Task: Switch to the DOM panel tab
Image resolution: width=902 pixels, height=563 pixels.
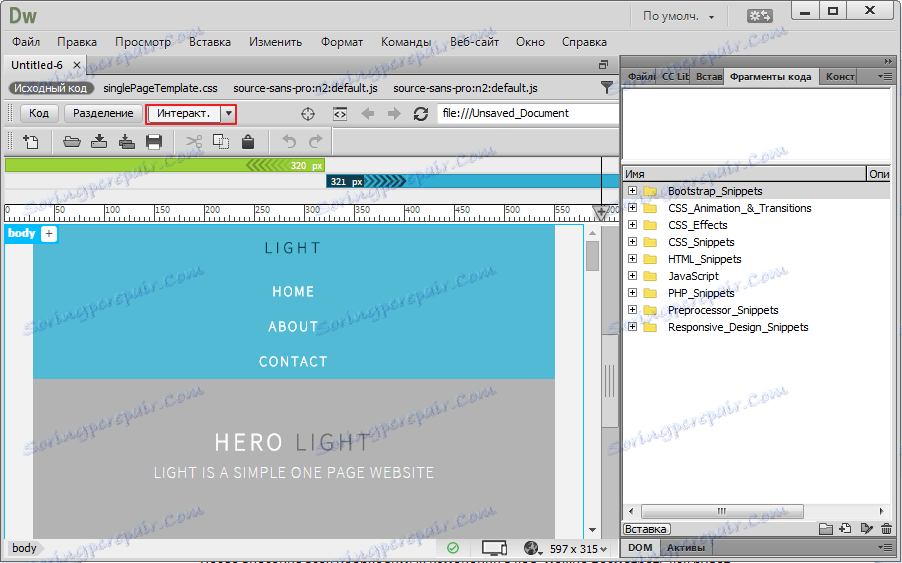Action: point(640,547)
